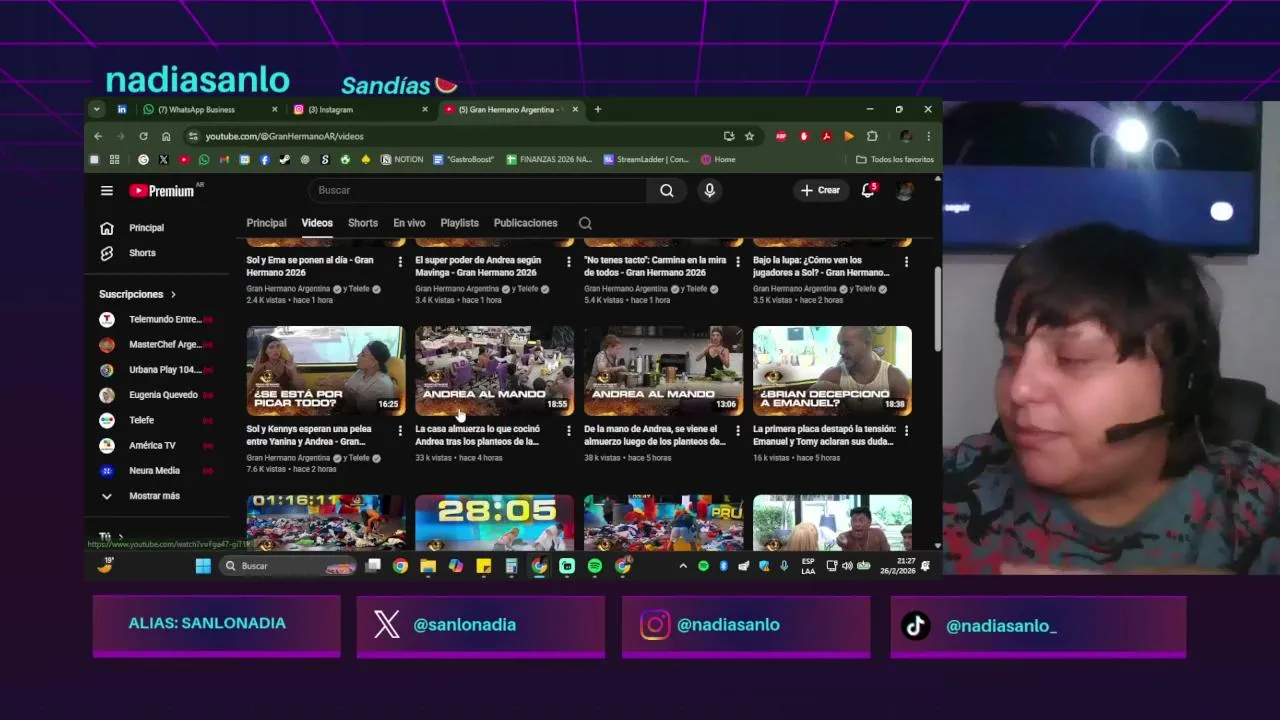Open options for "Sol y Ema" video
Screen dimensions: 1280x720
tap(400, 262)
